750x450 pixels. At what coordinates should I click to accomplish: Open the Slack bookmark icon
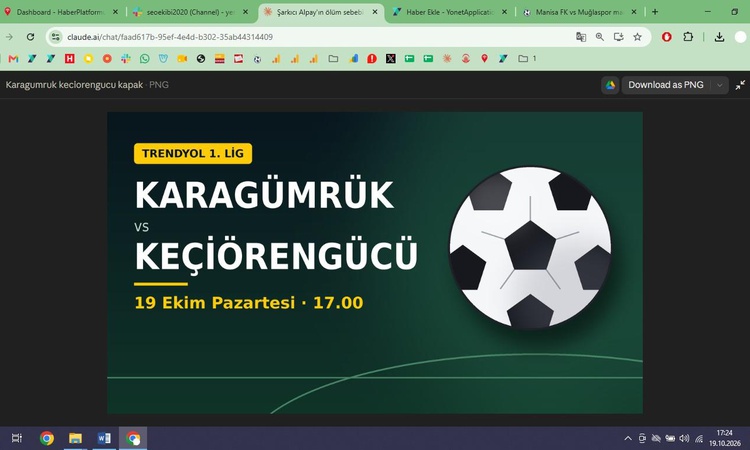point(126,59)
